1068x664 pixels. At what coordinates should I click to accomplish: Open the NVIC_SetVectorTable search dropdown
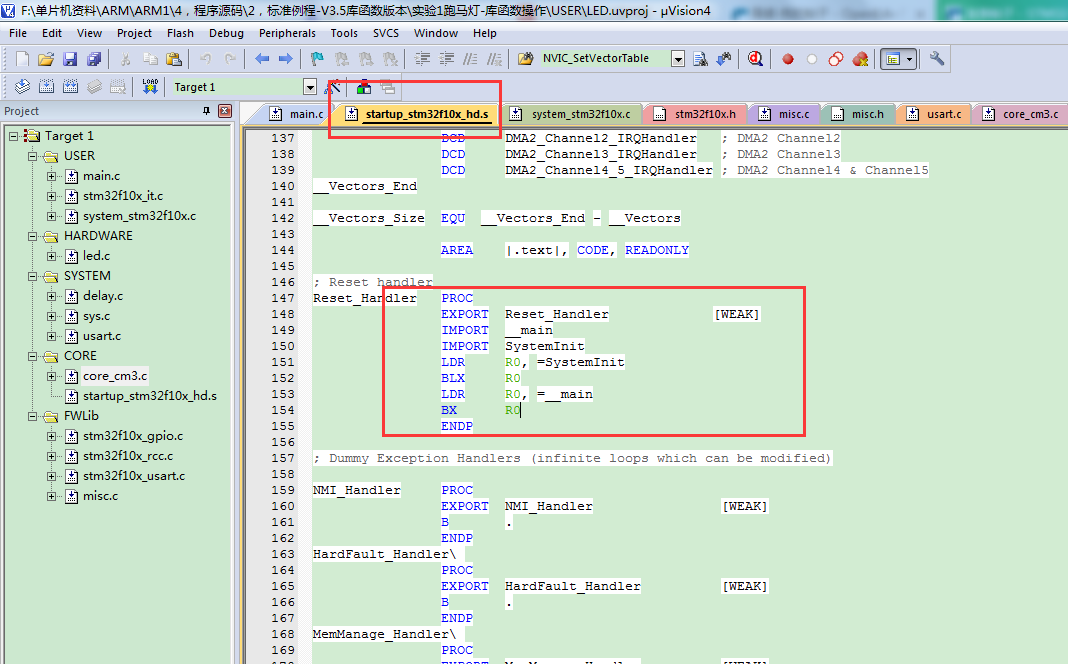click(x=678, y=59)
